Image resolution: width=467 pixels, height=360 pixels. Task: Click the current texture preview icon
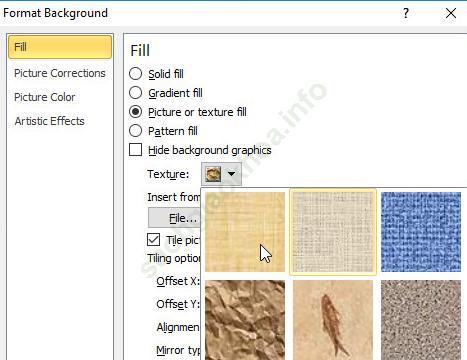point(213,174)
